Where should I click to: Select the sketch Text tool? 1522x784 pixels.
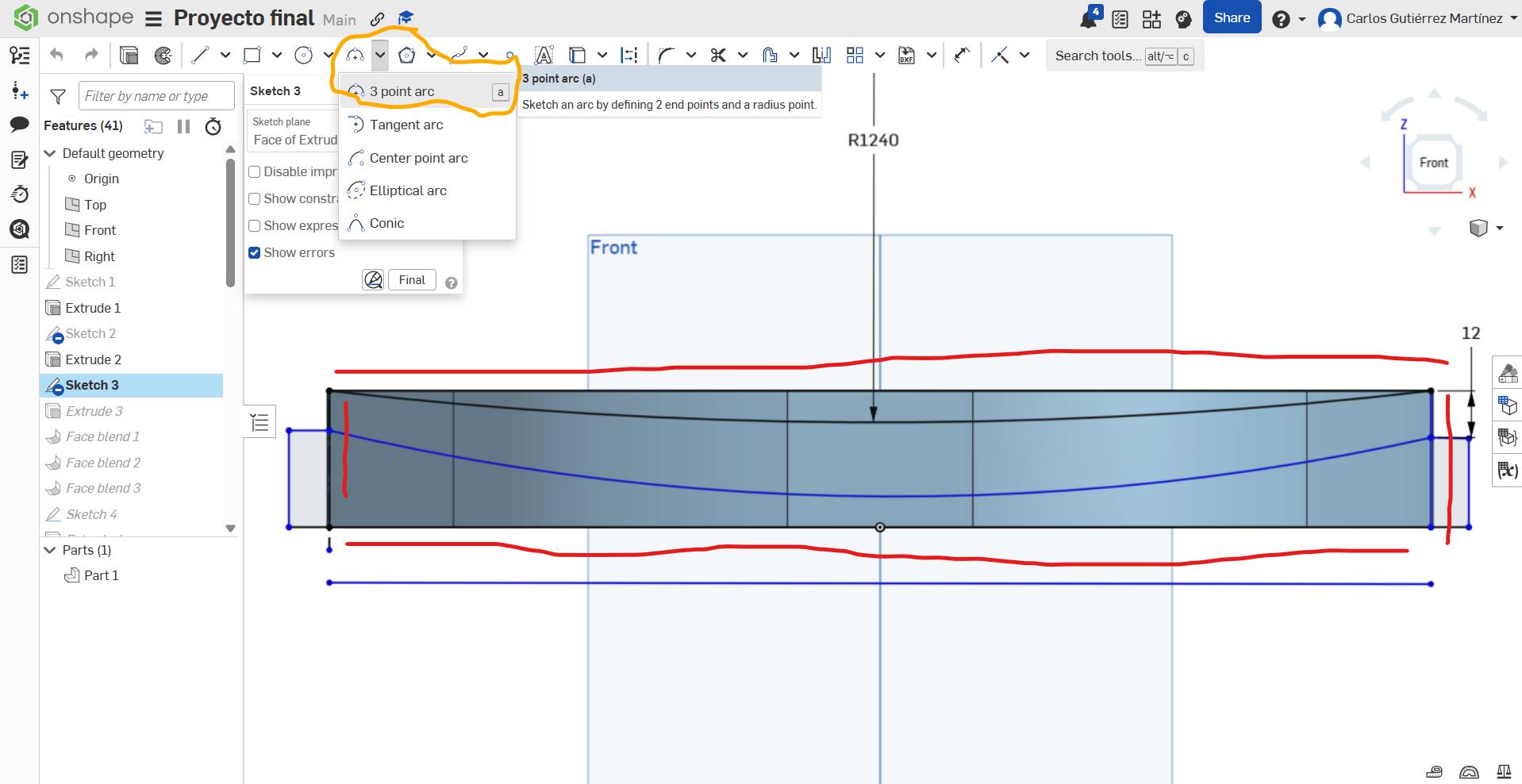pos(544,55)
